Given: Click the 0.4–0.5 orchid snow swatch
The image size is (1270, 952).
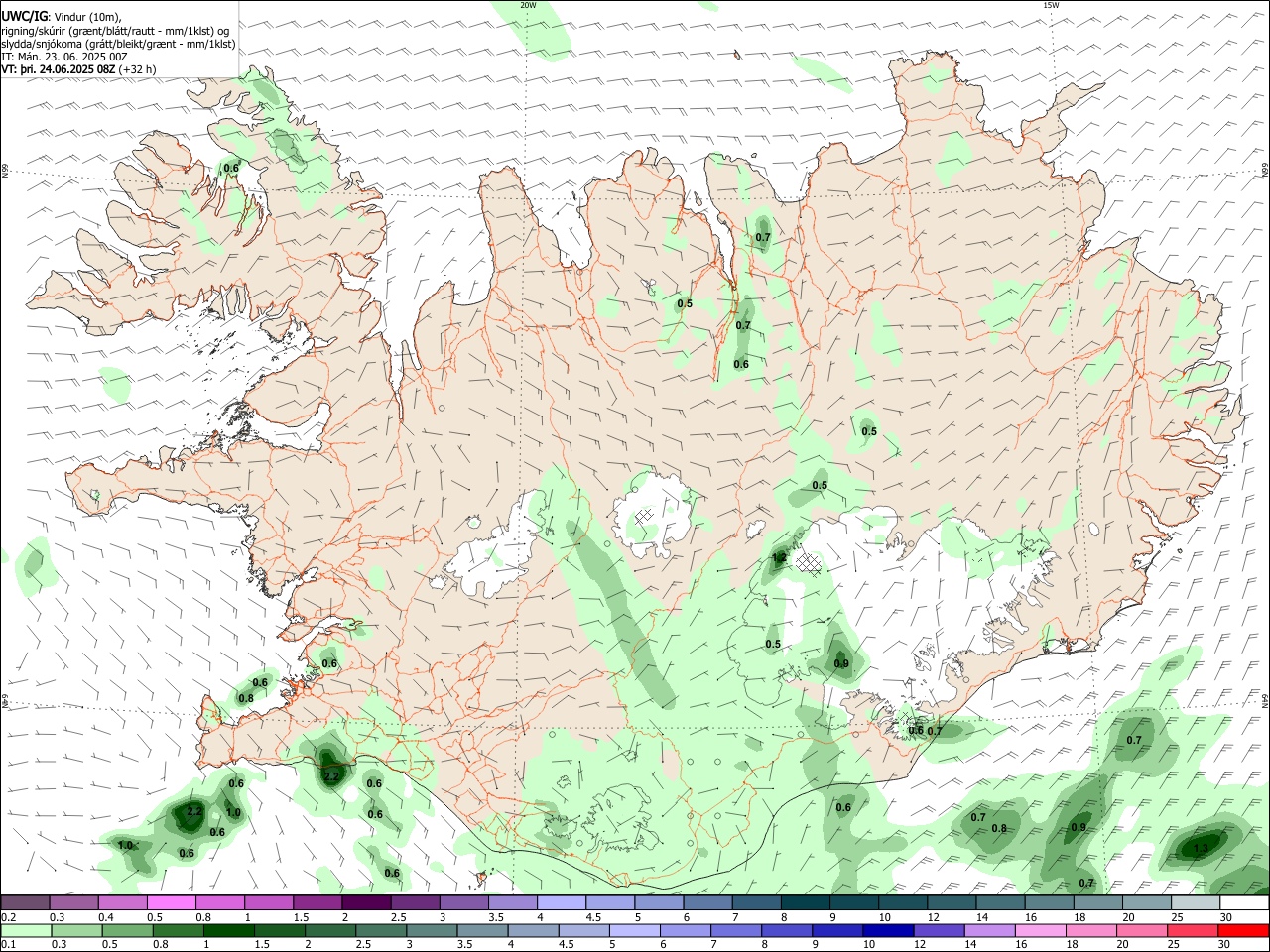Looking at the screenshot, I should (123, 903).
